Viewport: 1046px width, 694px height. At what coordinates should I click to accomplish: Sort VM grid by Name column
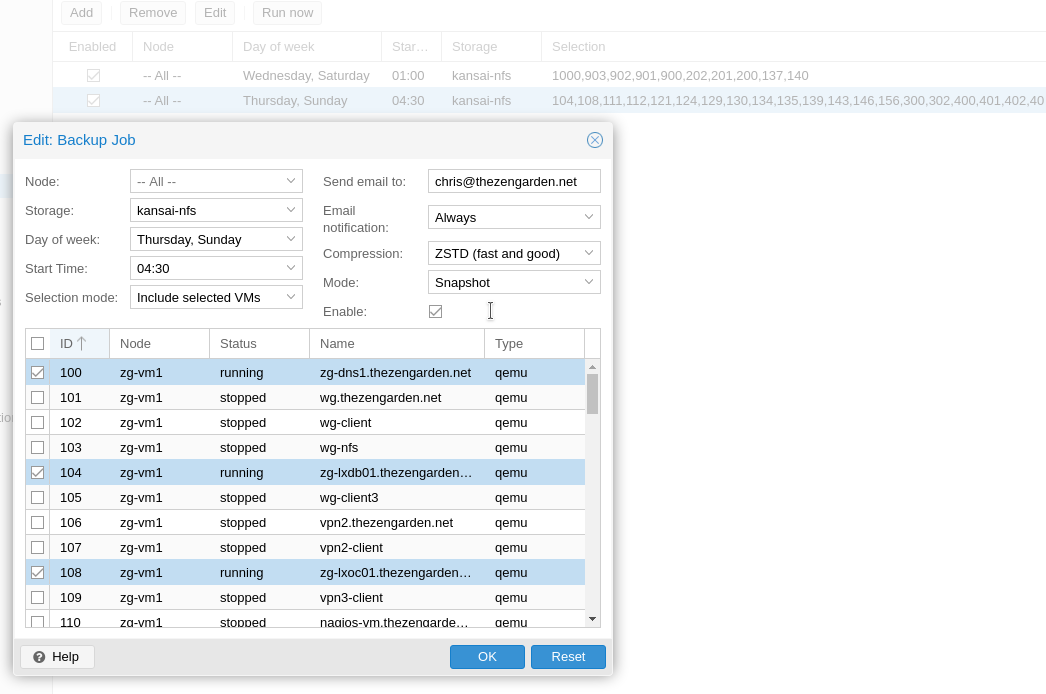(x=397, y=344)
